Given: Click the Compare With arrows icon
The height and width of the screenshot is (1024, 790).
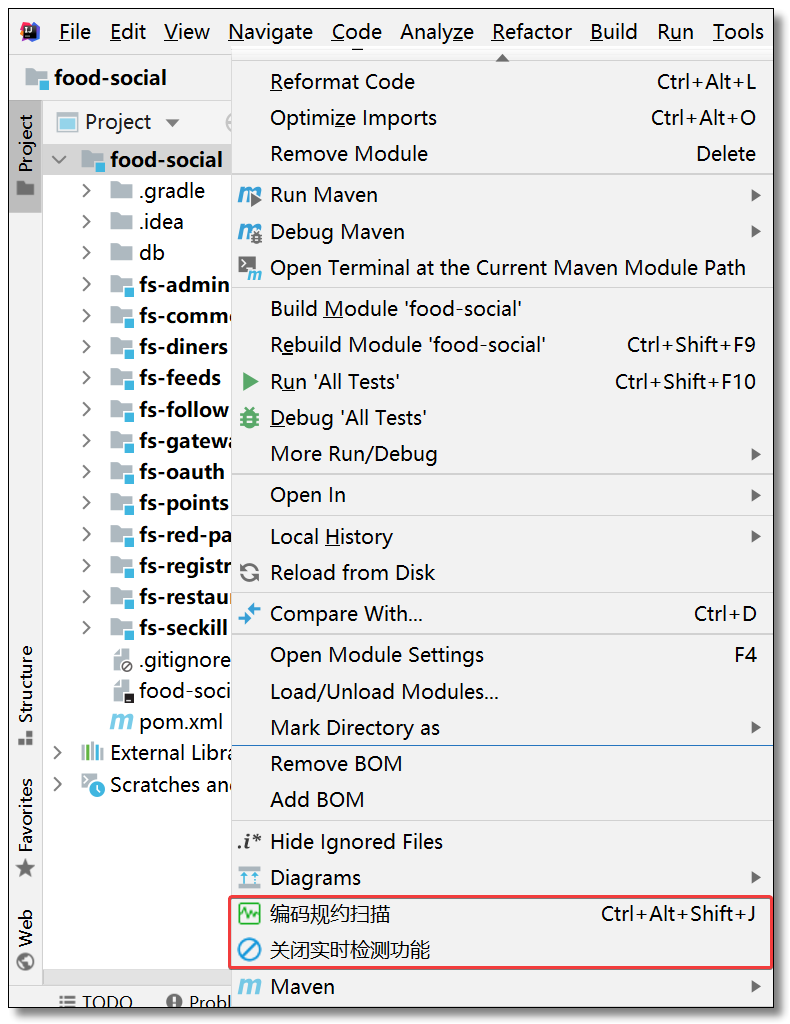Looking at the screenshot, I should coord(249,614).
